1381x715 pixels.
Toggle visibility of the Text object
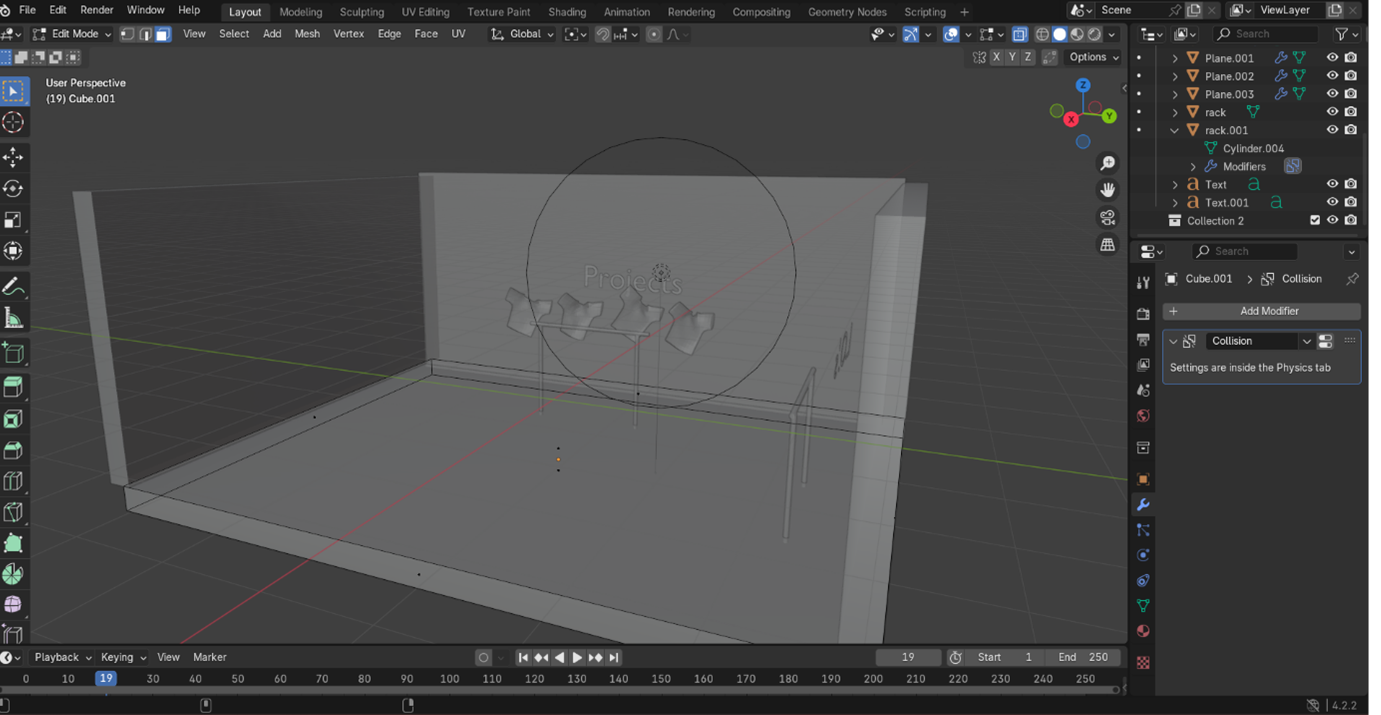tap(1332, 184)
